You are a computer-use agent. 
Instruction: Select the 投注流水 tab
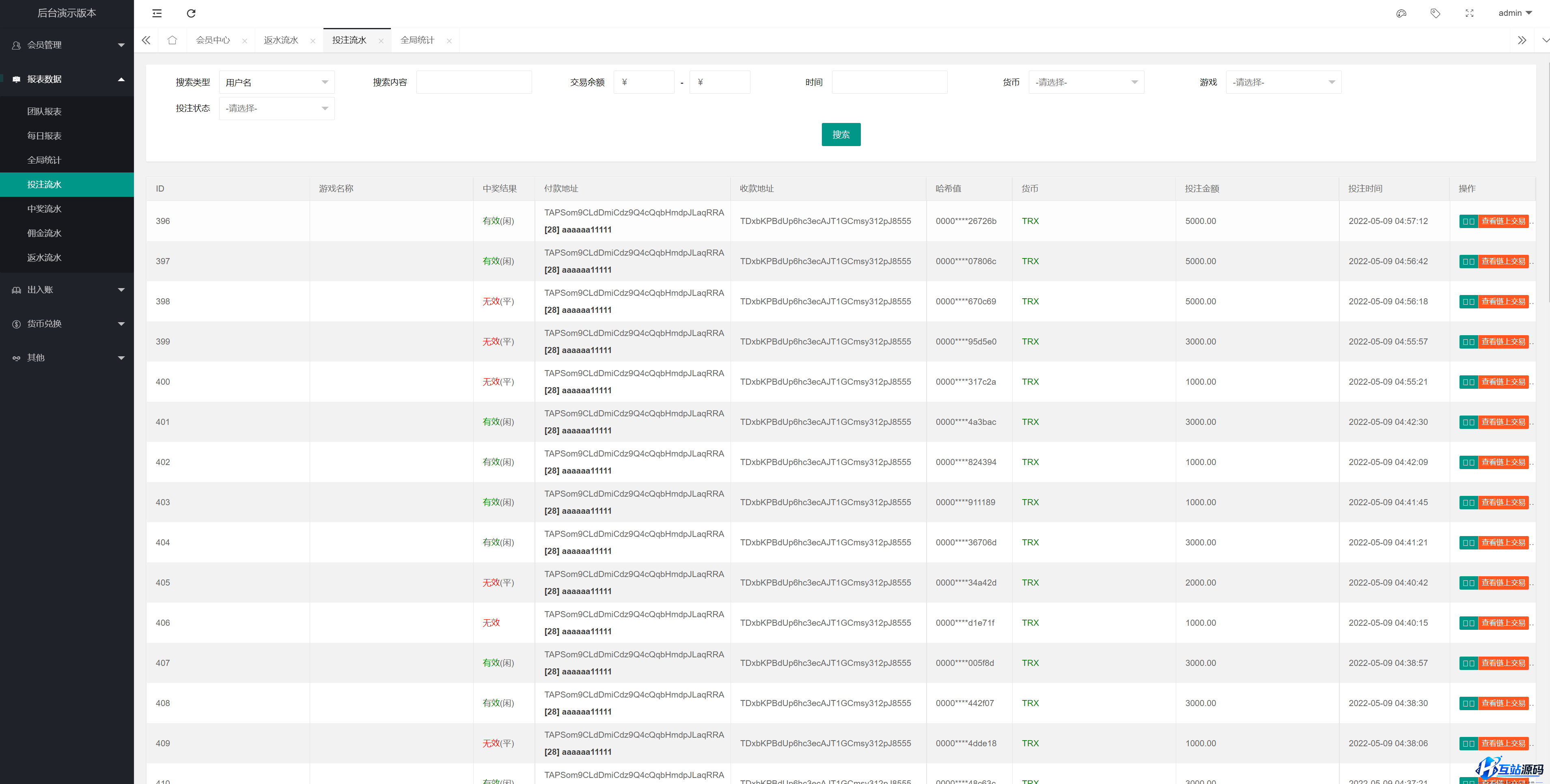tap(349, 40)
